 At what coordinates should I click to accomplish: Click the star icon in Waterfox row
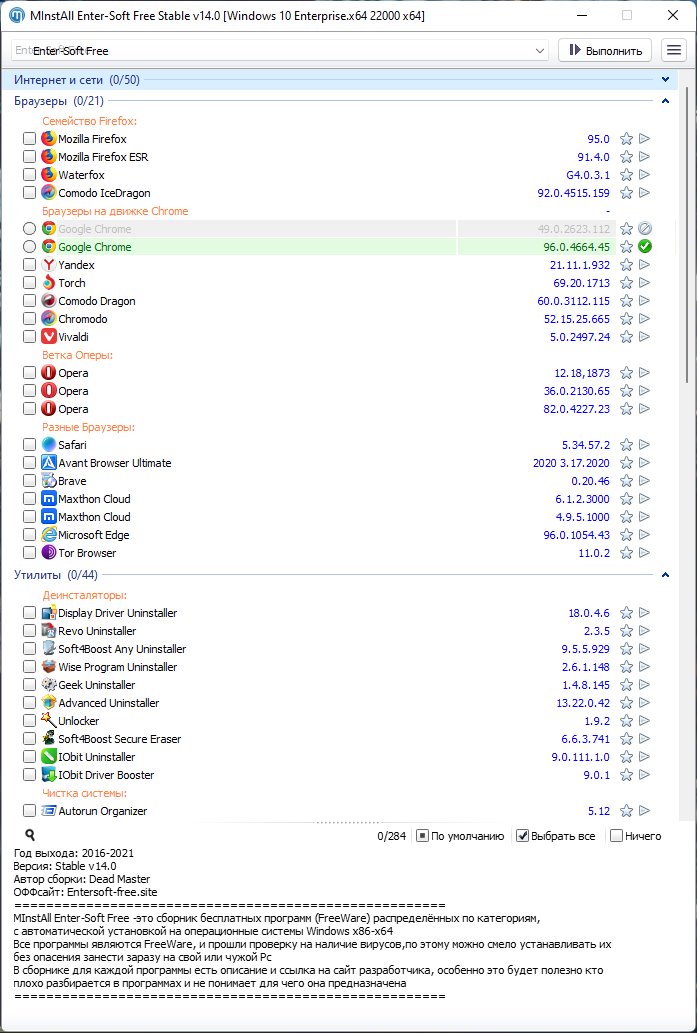(627, 175)
